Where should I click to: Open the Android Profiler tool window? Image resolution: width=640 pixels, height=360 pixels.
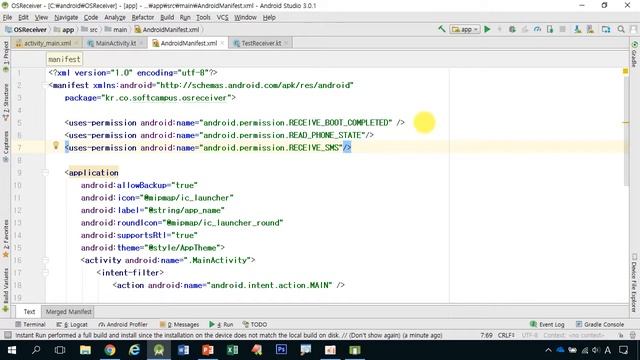coord(123,324)
